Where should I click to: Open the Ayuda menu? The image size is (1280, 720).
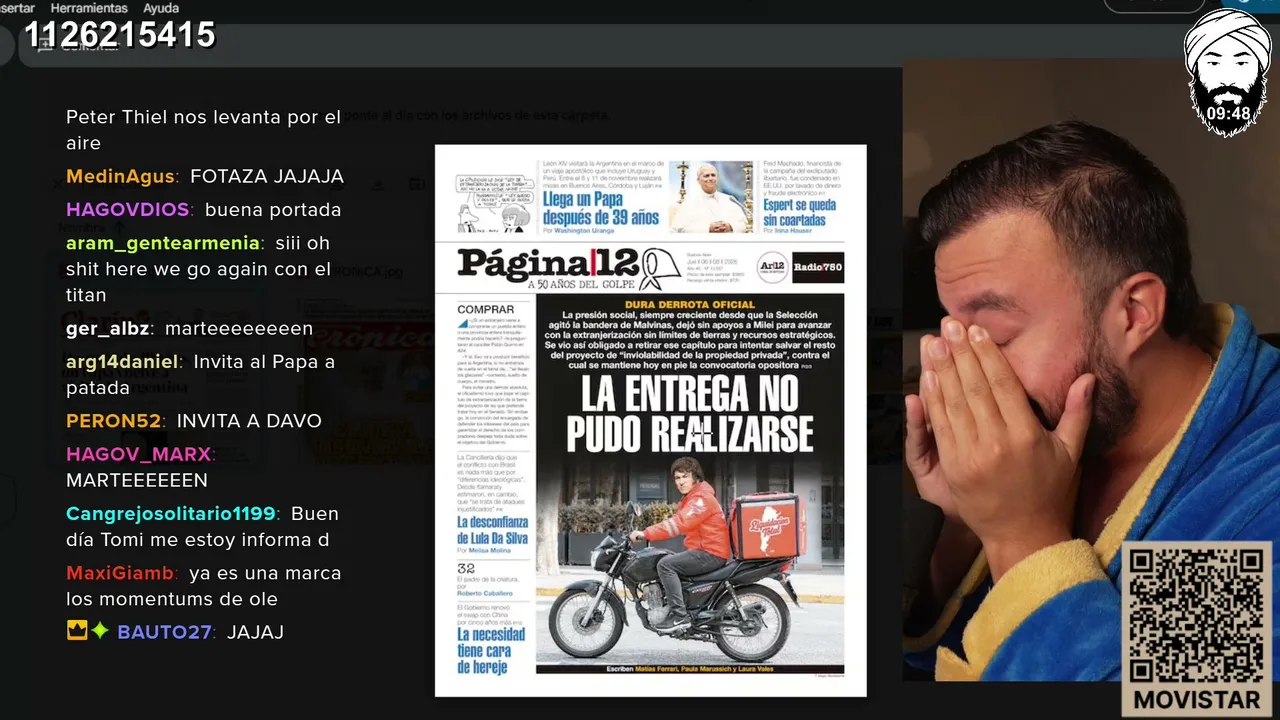tap(161, 8)
